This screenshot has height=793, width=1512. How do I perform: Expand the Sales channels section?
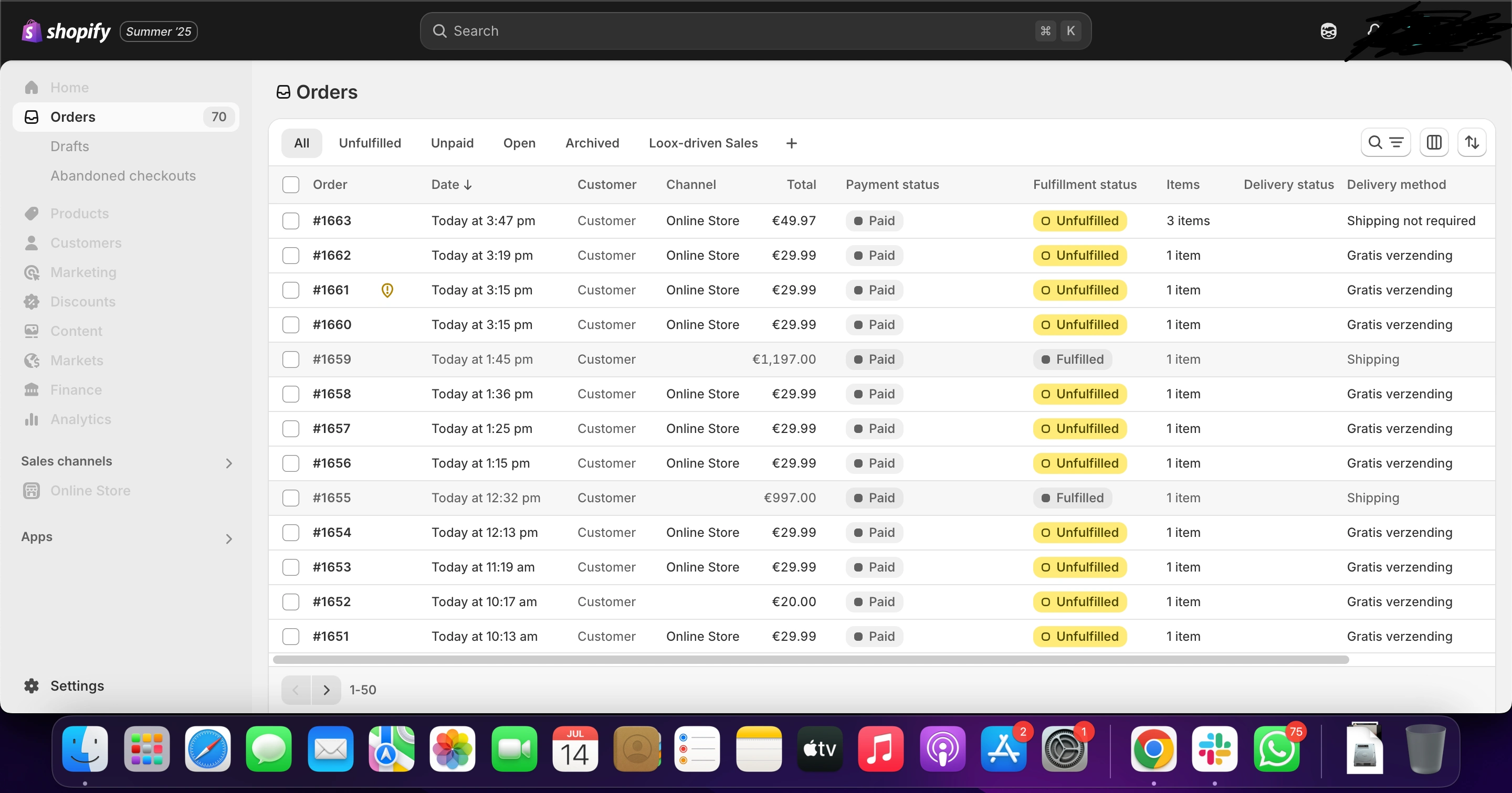tap(229, 463)
